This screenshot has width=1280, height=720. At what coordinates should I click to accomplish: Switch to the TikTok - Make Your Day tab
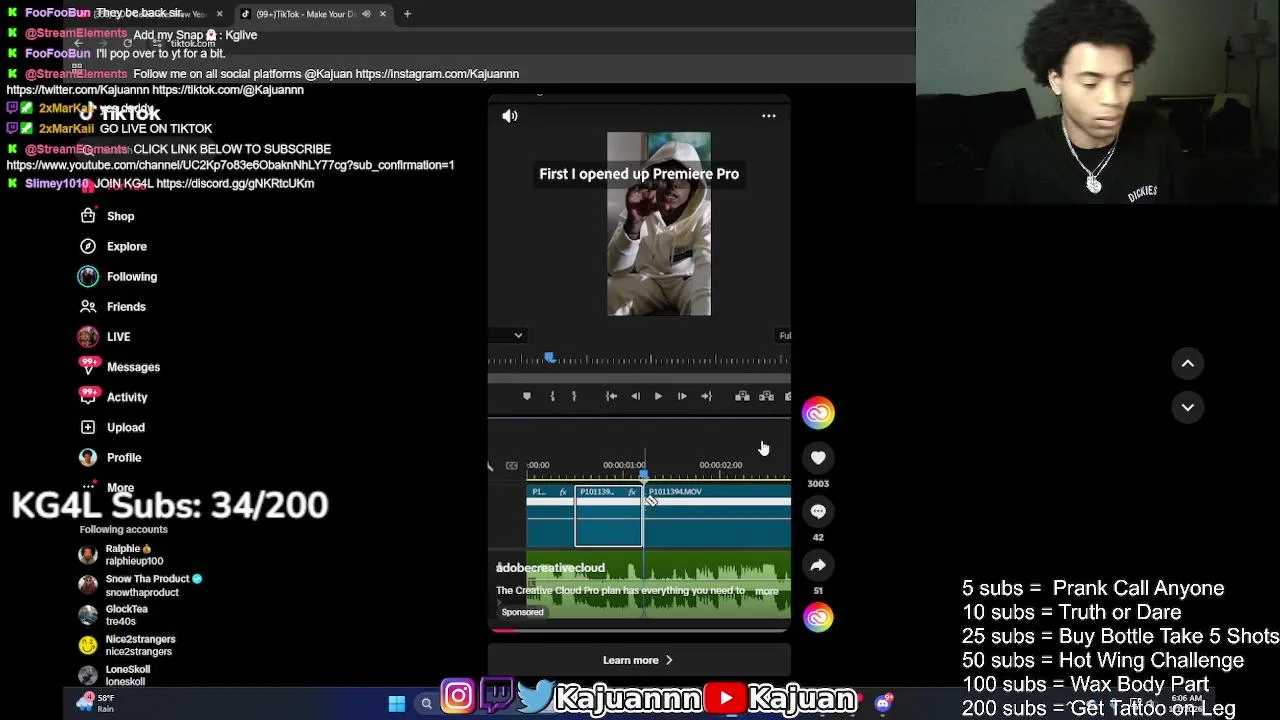click(305, 14)
